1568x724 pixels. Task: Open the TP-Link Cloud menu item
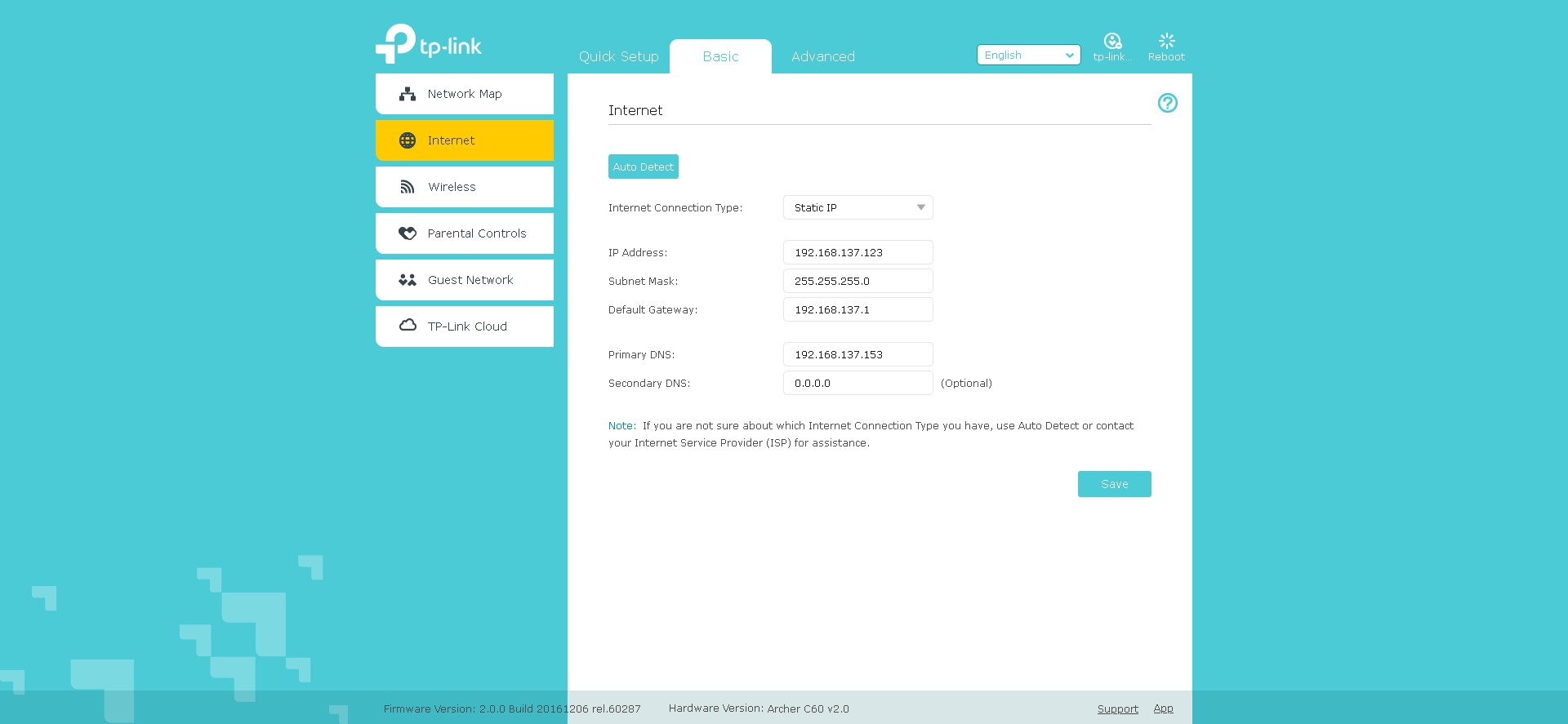[465, 326]
